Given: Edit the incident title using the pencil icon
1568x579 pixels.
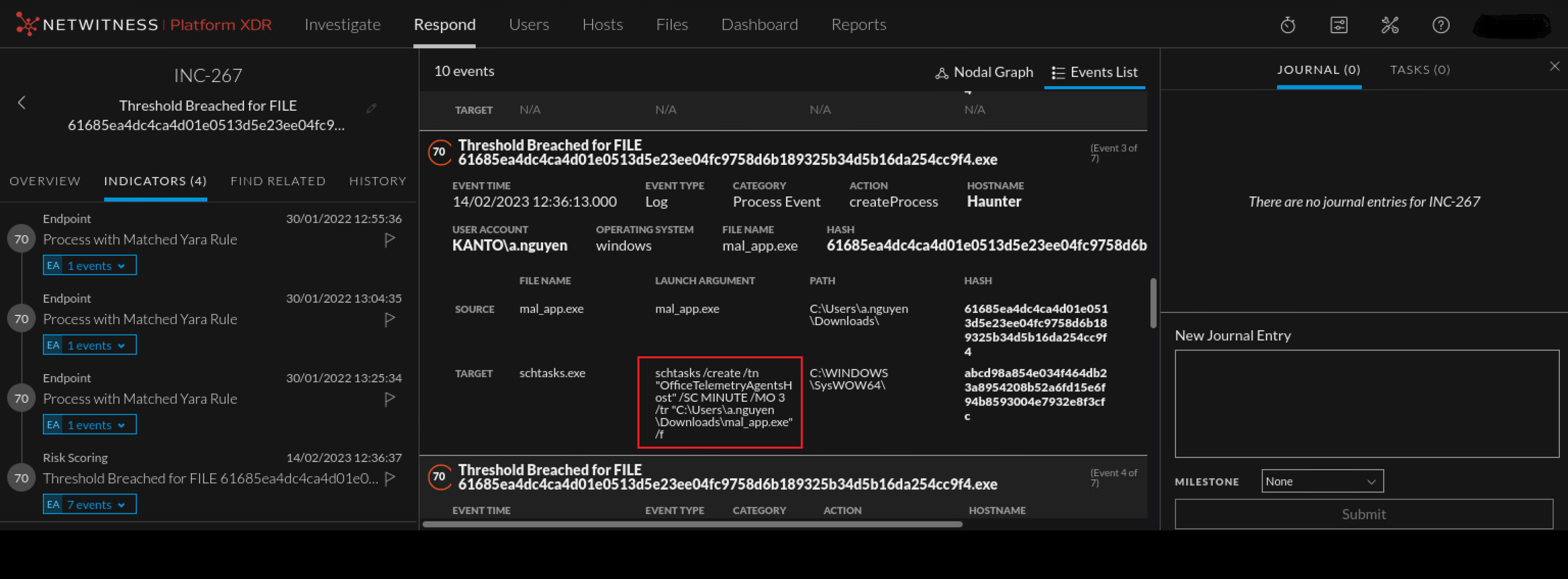Looking at the screenshot, I should click(x=372, y=108).
